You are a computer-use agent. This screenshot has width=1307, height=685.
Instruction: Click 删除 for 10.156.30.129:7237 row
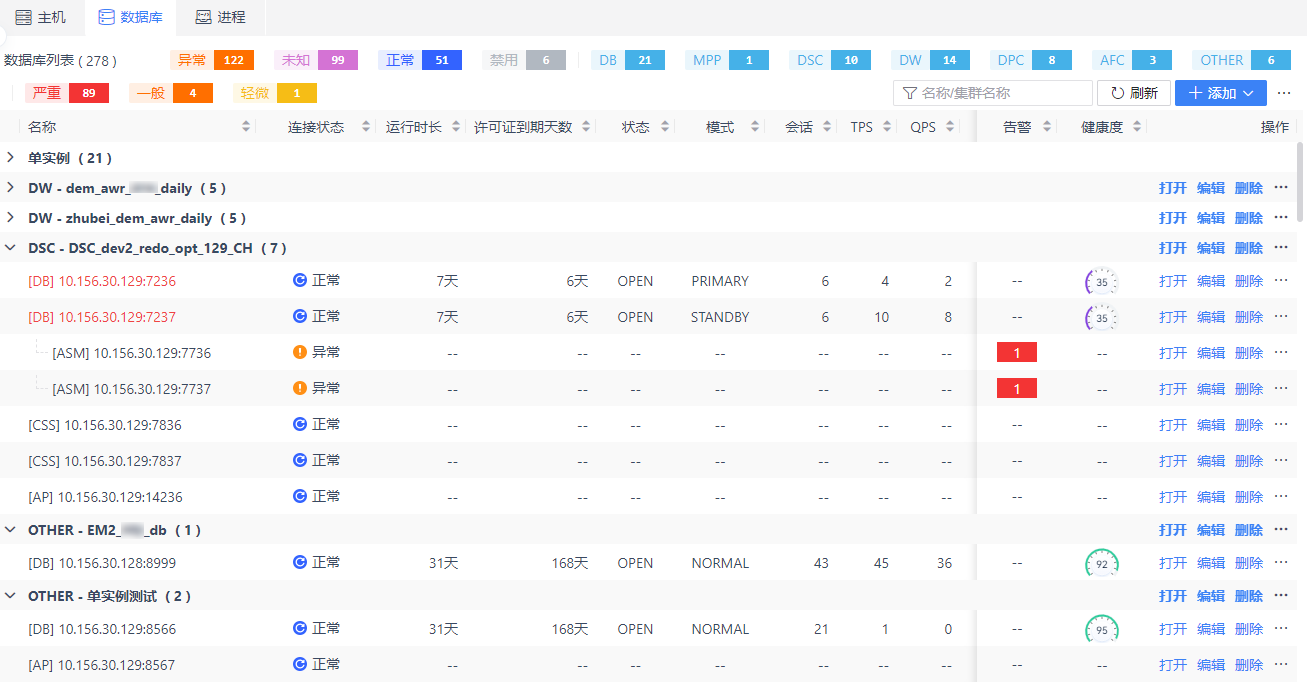tap(1249, 317)
